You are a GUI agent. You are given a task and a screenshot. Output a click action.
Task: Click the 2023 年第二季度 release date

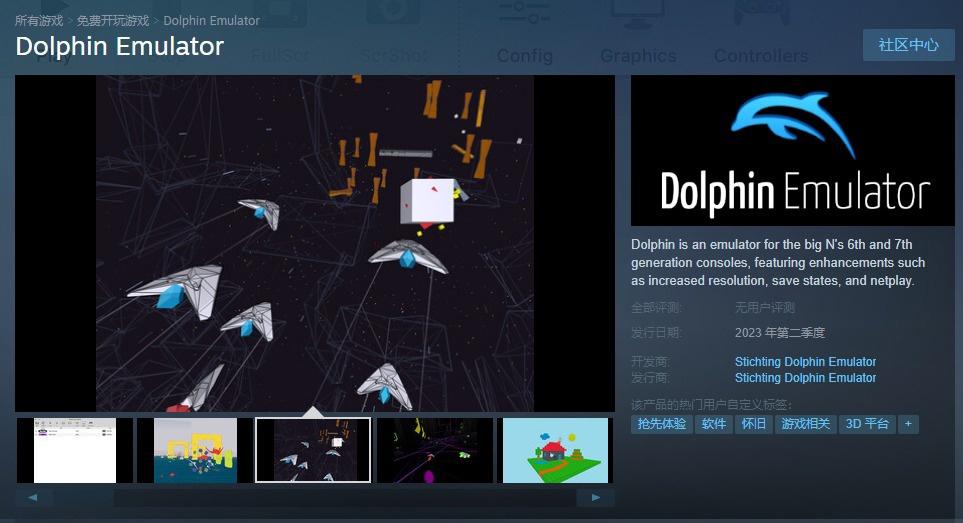pos(780,333)
